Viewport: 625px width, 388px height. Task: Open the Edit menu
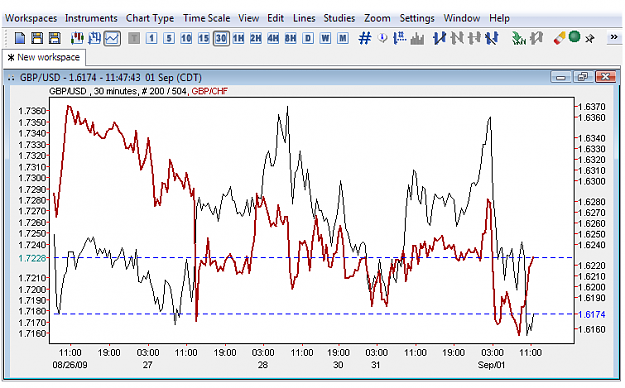coord(275,18)
